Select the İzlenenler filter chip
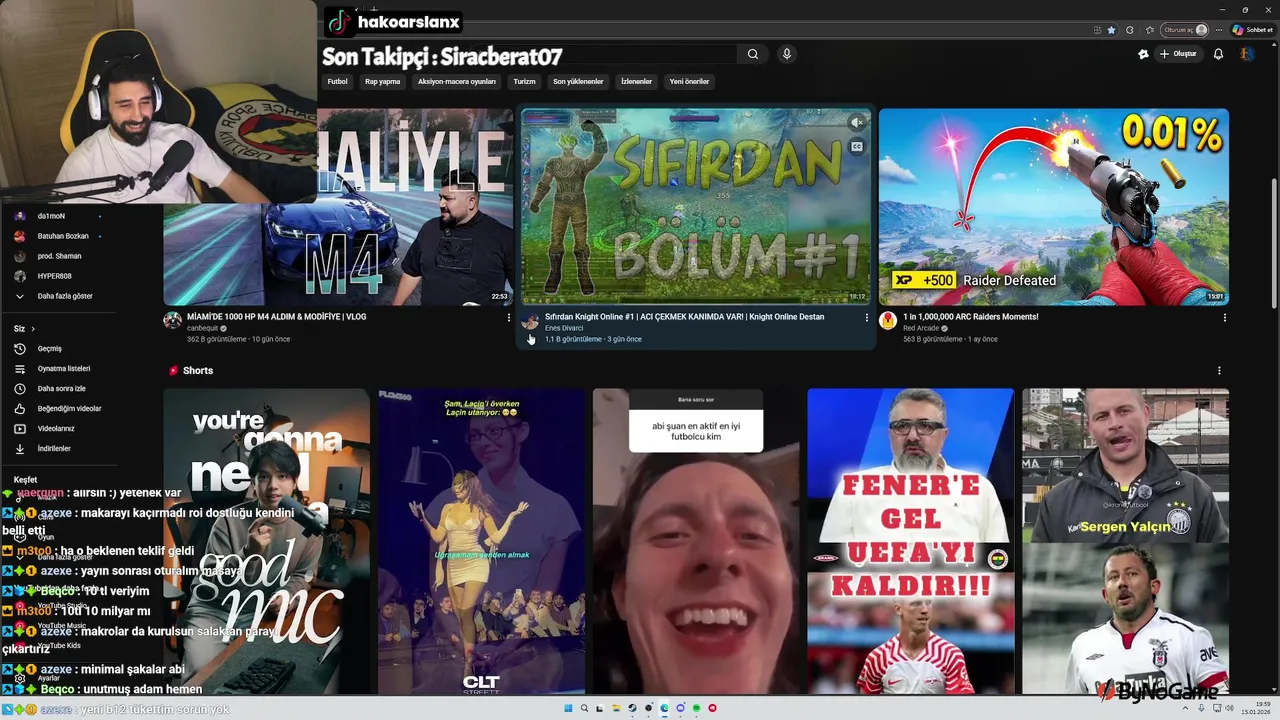1280x720 pixels. click(636, 81)
